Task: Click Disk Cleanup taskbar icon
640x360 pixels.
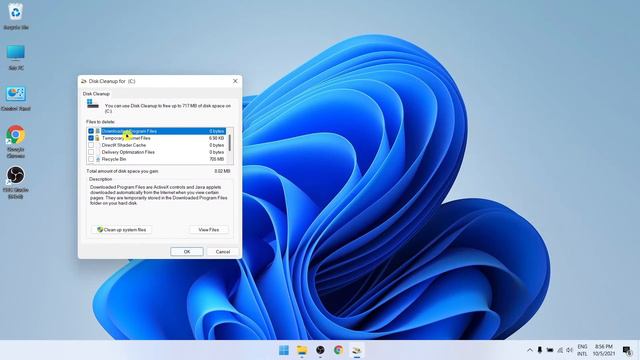Action: coord(357,350)
